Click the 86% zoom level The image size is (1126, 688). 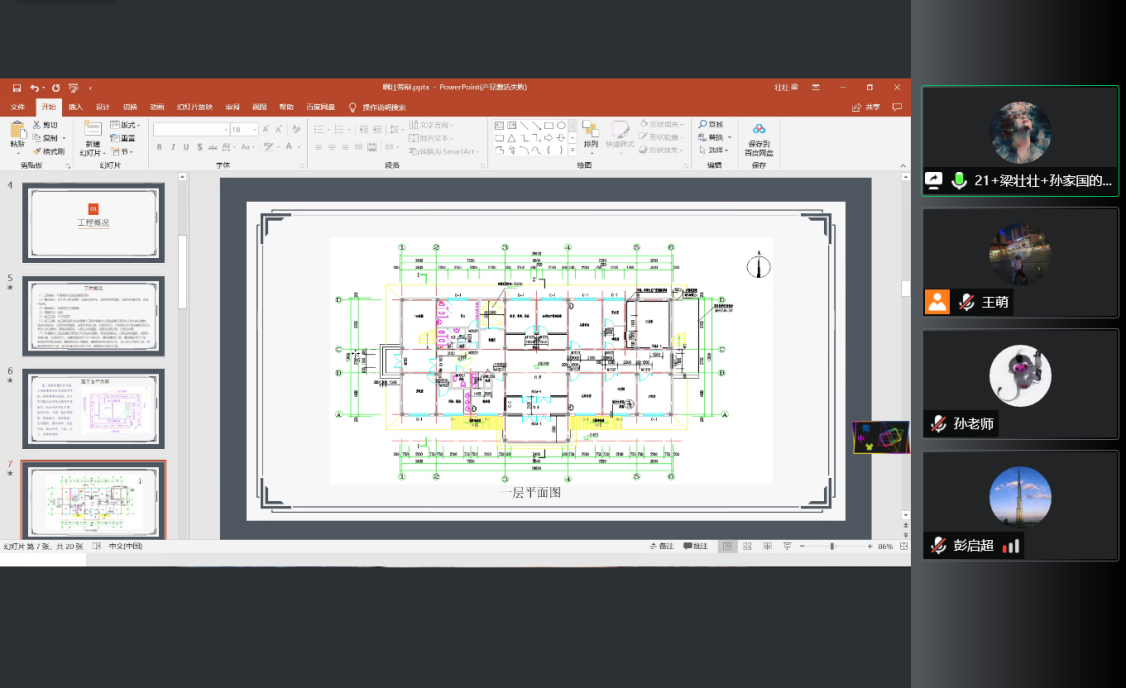click(x=885, y=547)
